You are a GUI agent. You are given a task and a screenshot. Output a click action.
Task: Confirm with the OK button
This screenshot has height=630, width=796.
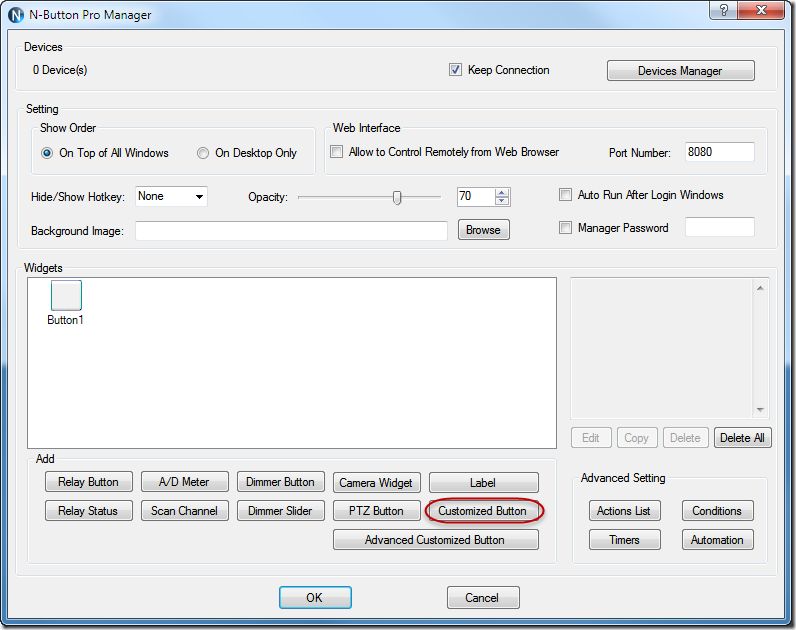[315, 598]
